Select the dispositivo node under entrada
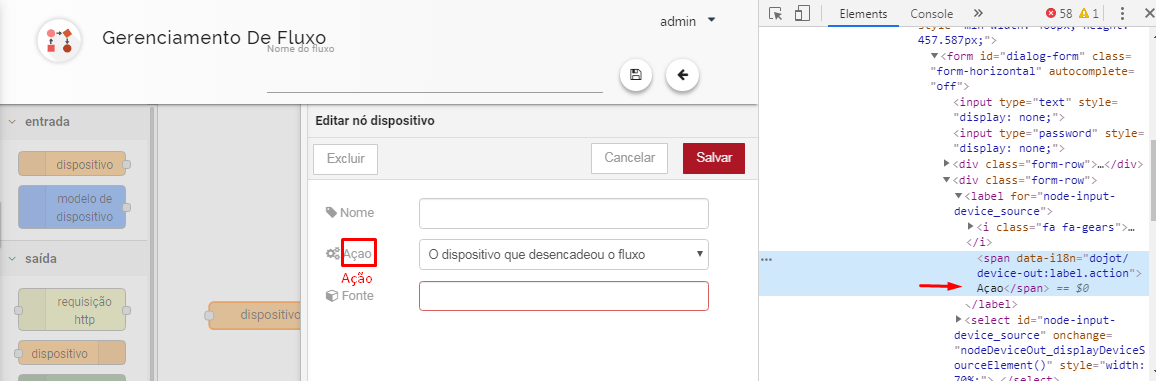Screen dimensions: 1156x381 (72, 164)
